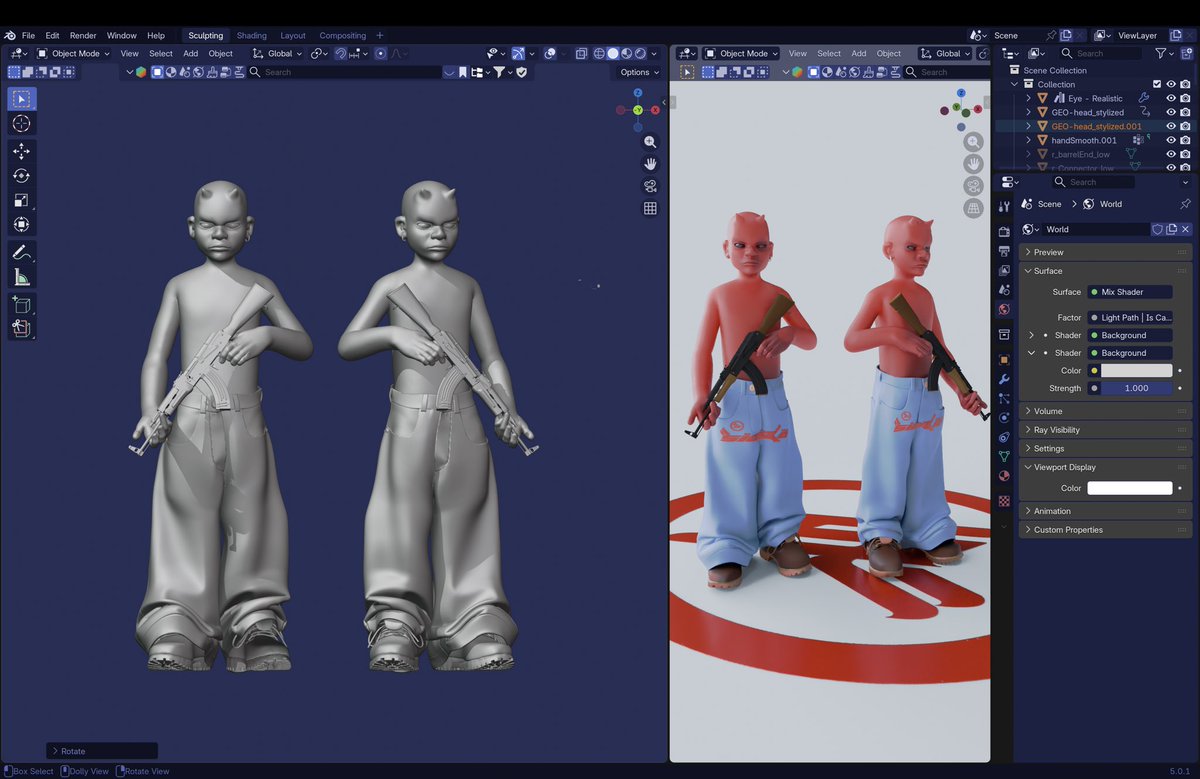The image size is (1200, 779).
Task: Click the pan hand icon in left viewport
Action: [x=650, y=164]
